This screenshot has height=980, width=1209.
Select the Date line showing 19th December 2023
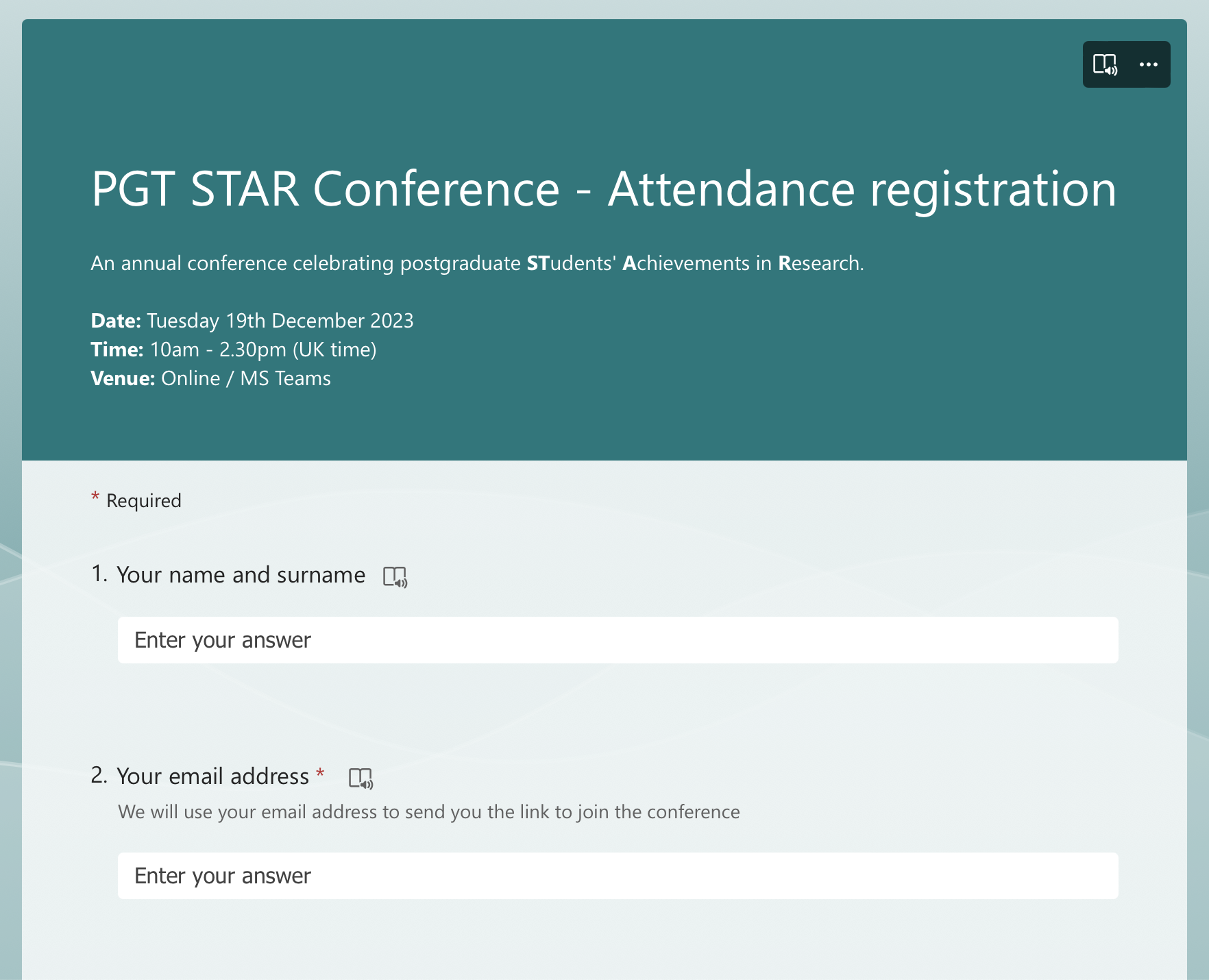pyautogui.click(x=252, y=321)
